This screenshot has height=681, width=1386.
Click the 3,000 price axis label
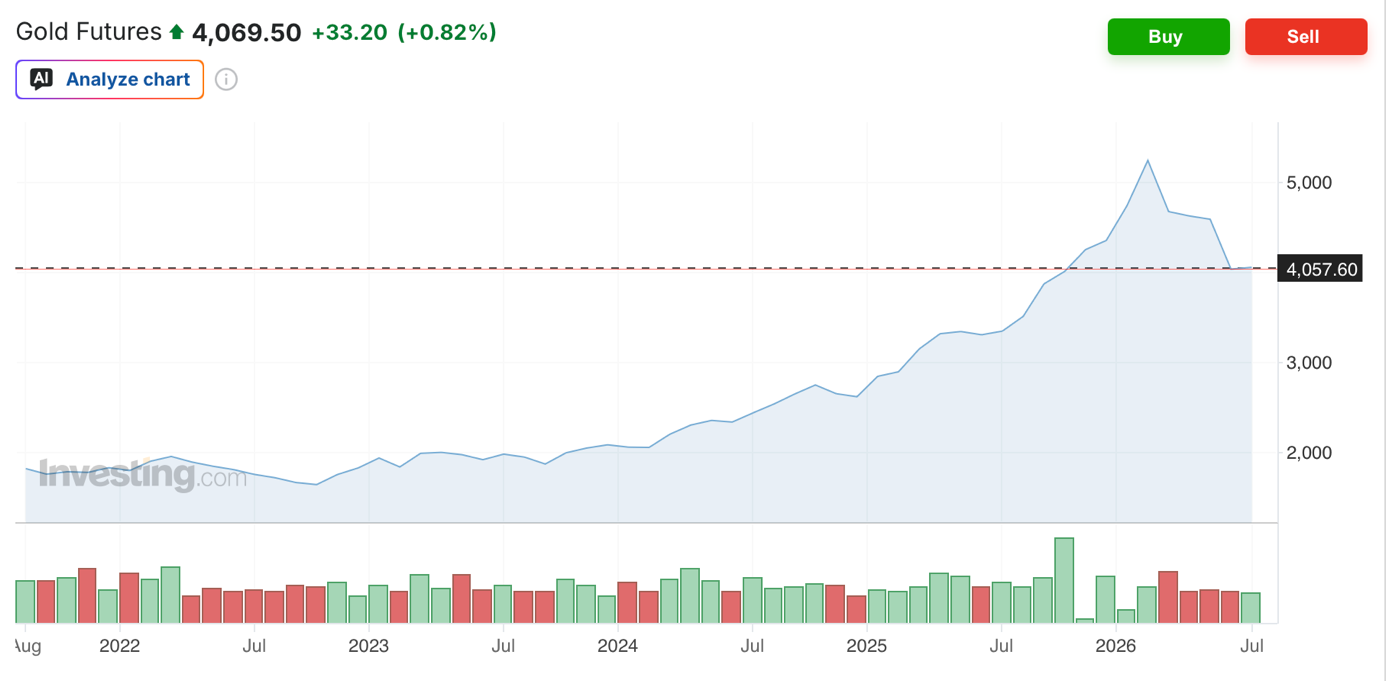pyautogui.click(x=1310, y=363)
